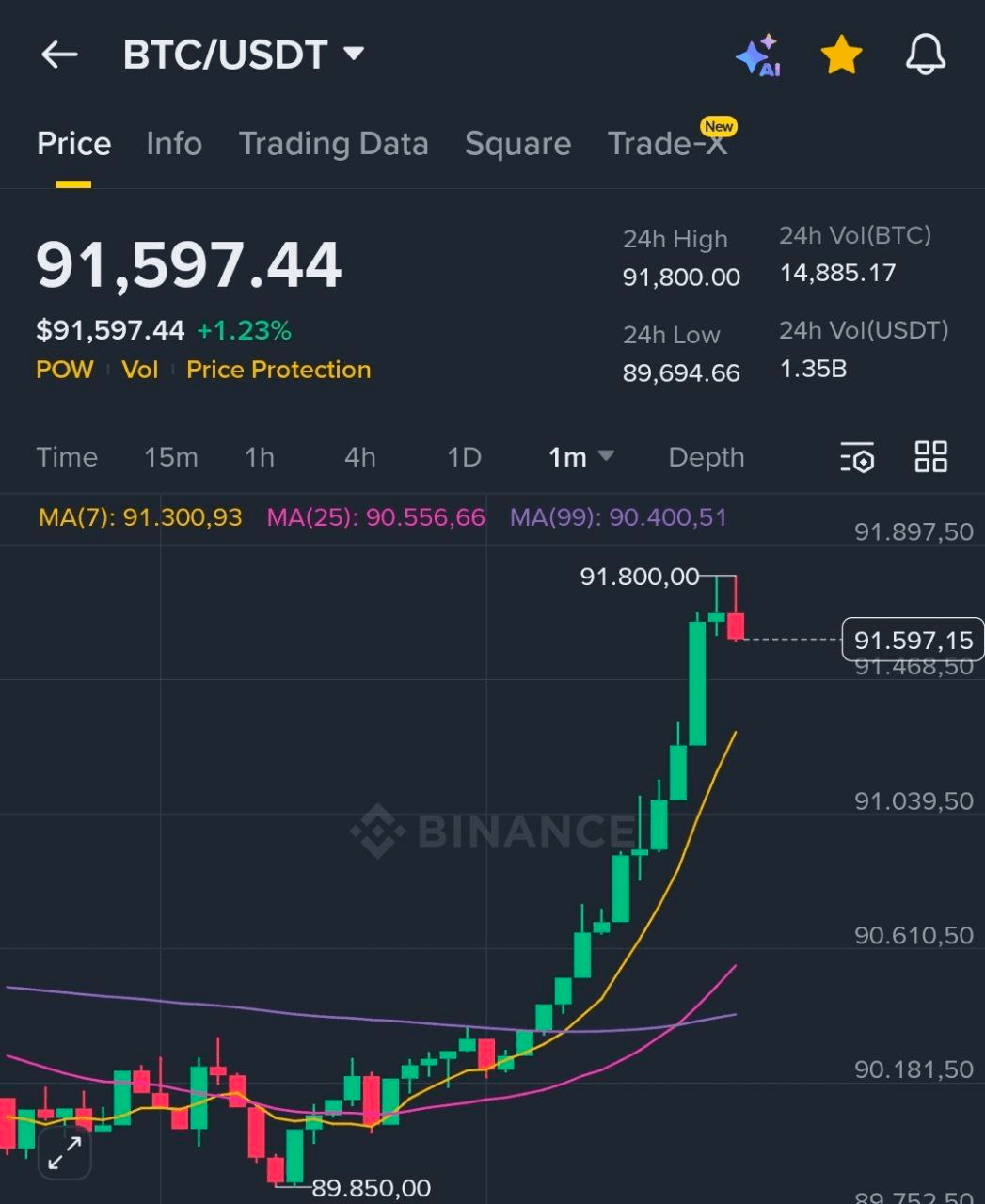Open the chart layout grid icon
Image resolution: width=985 pixels, height=1204 pixels.
coord(930,457)
